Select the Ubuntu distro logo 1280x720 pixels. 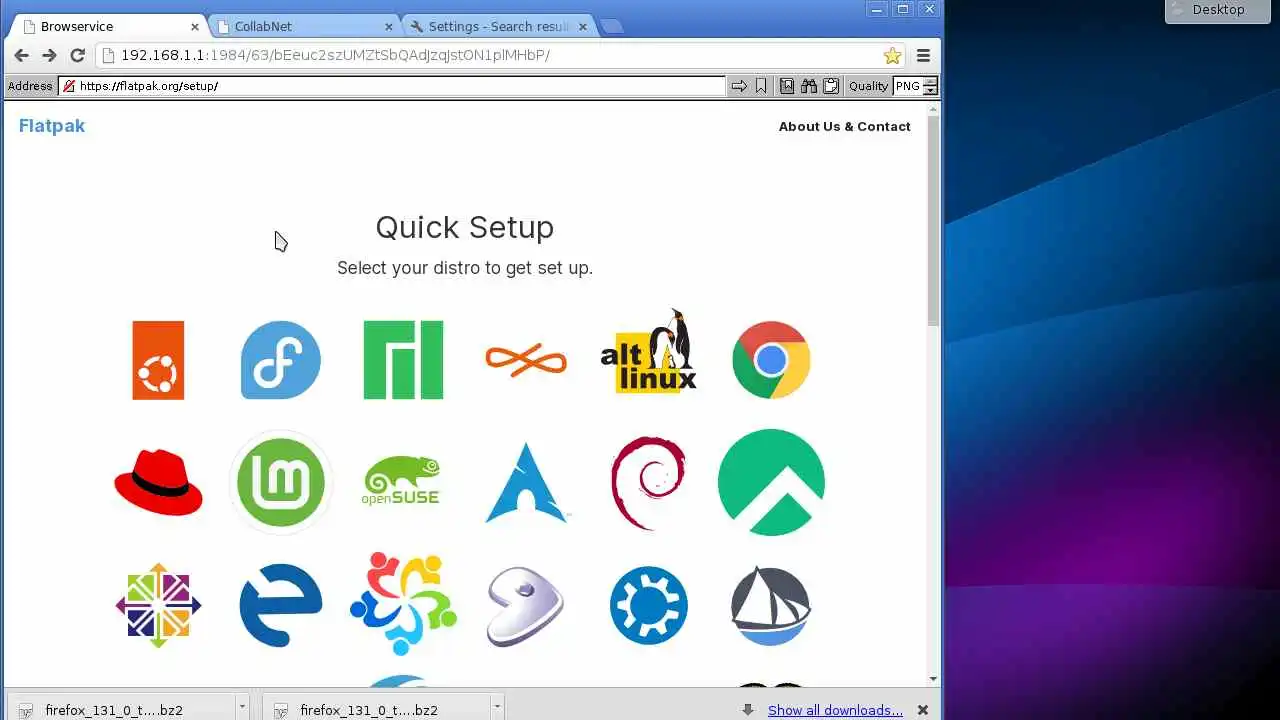pos(158,360)
